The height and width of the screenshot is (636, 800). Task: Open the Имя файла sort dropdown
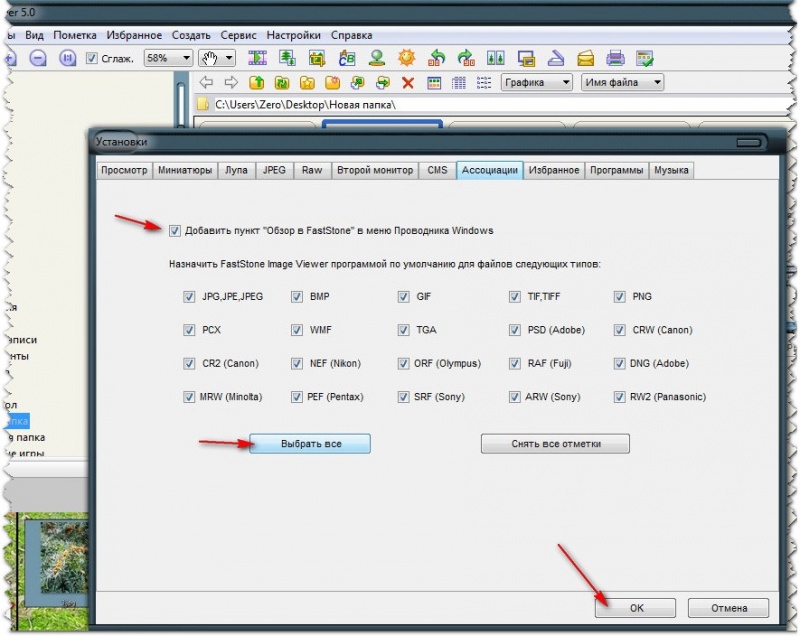622,82
